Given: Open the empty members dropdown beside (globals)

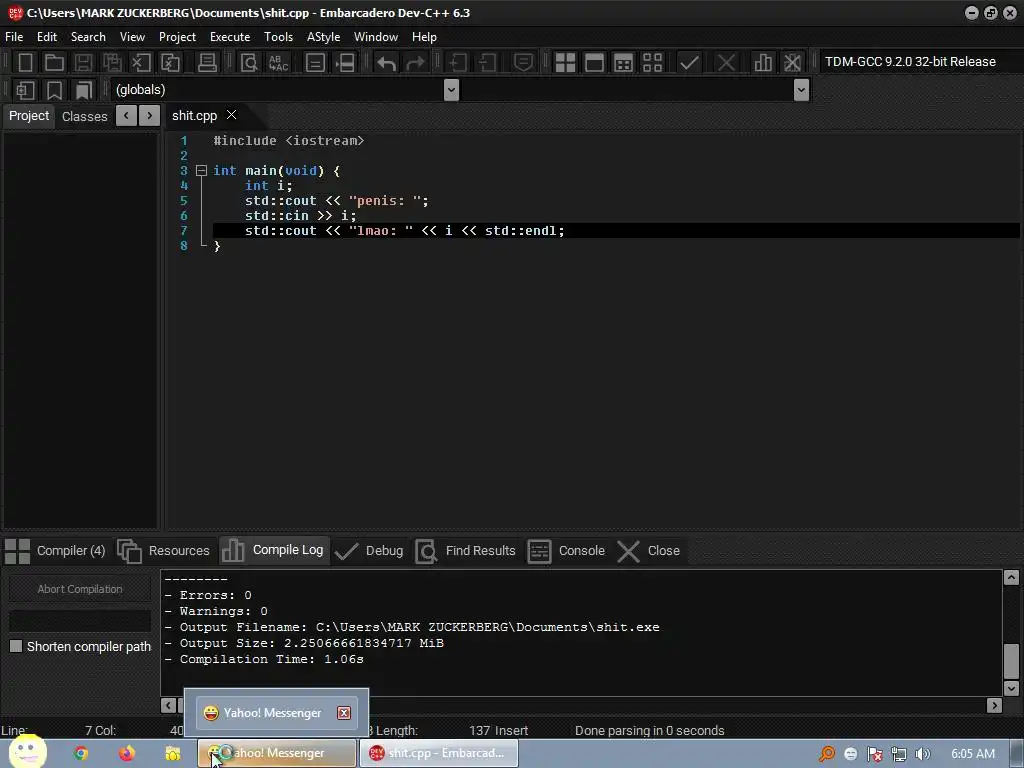Looking at the screenshot, I should coord(801,89).
